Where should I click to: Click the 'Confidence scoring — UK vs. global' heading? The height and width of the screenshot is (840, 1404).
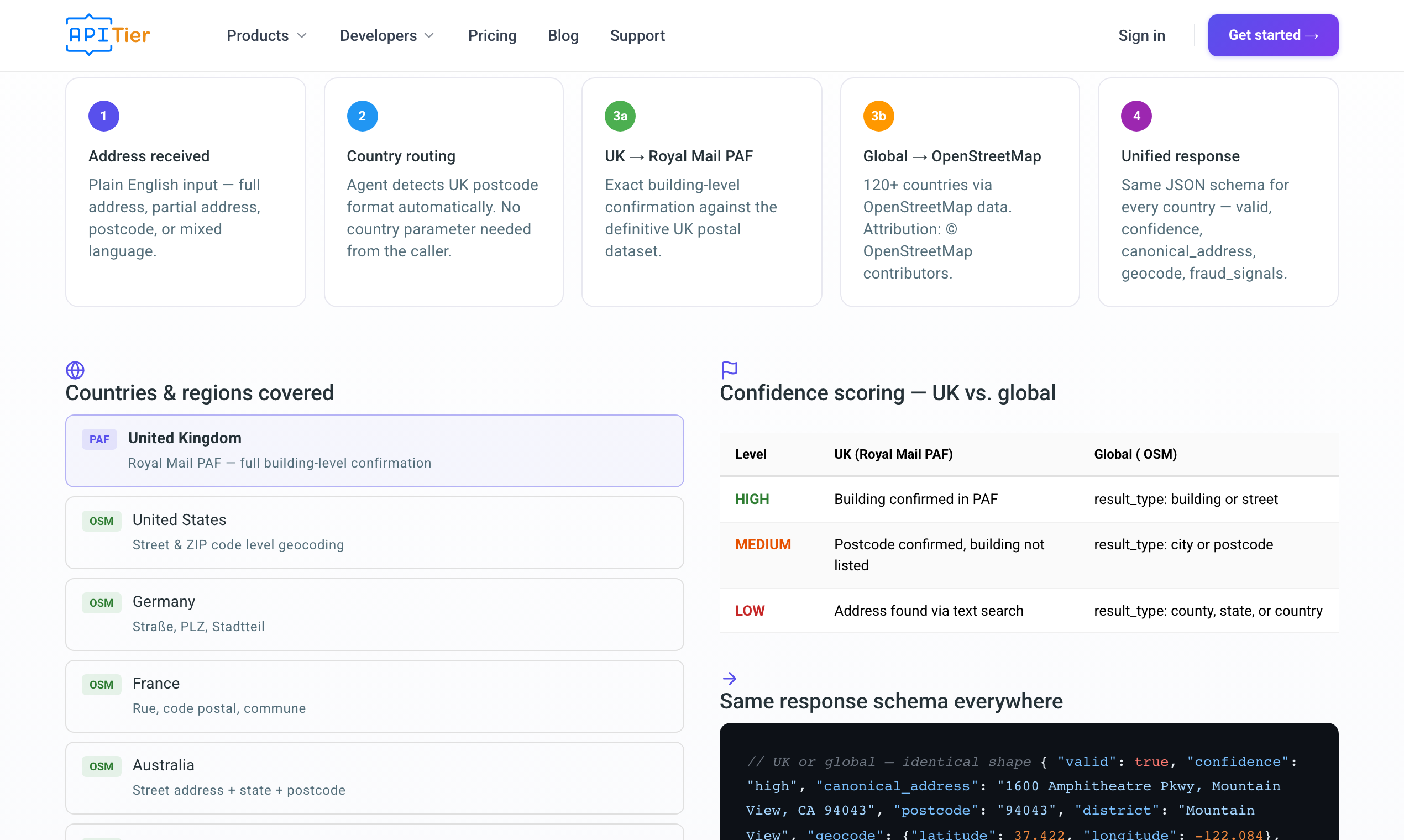click(x=887, y=393)
